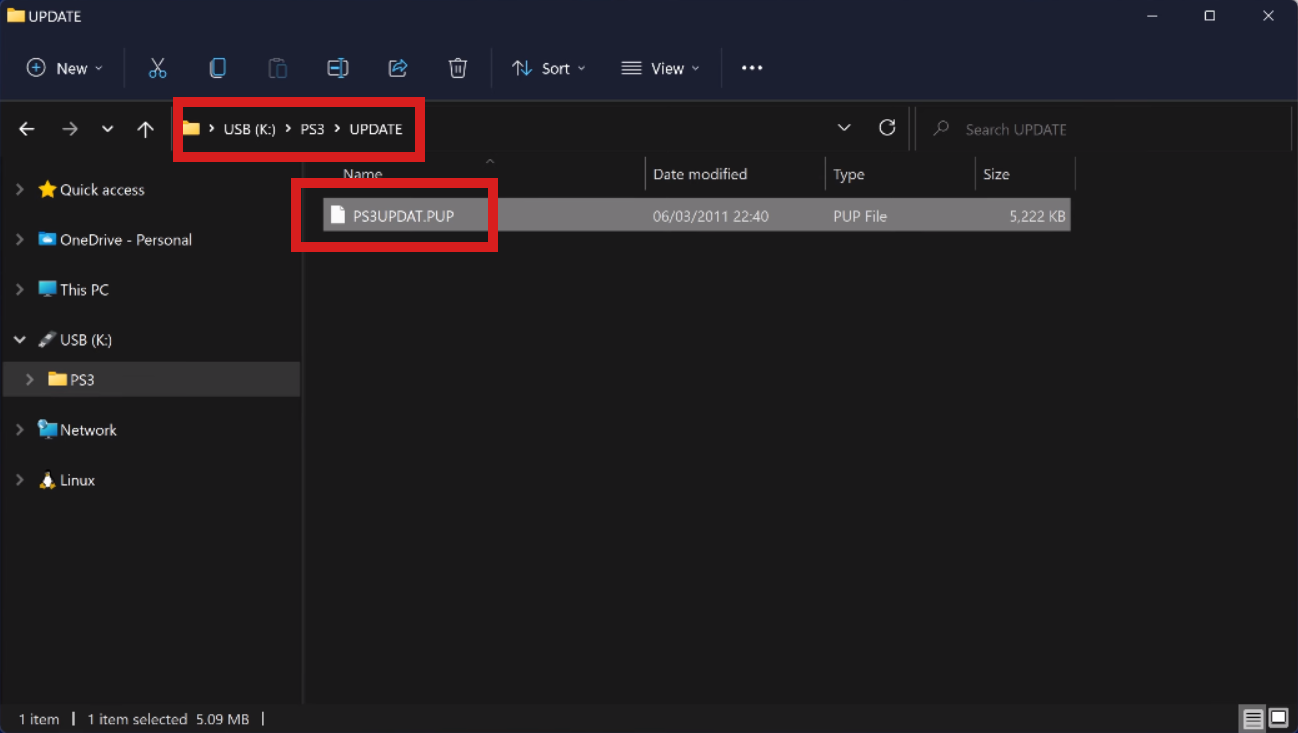The width and height of the screenshot is (1298, 733).
Task: Open the Sort options dropdown
Action: point(549,68)
